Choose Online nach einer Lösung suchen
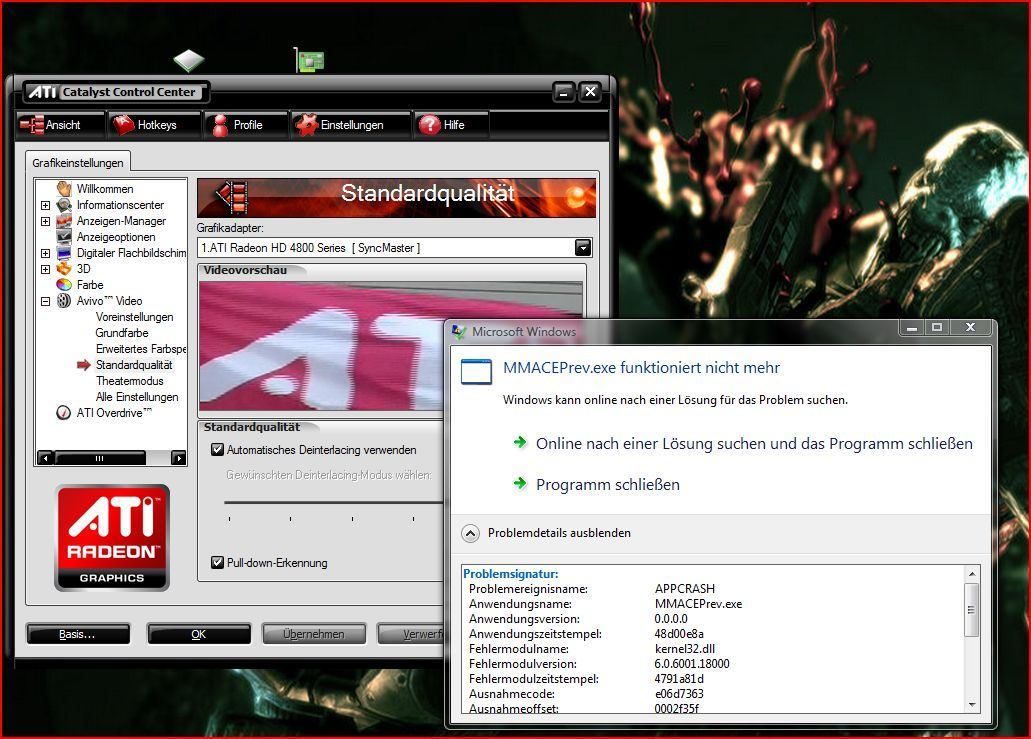Viewport: 1031px width, 739px height. 754,444
